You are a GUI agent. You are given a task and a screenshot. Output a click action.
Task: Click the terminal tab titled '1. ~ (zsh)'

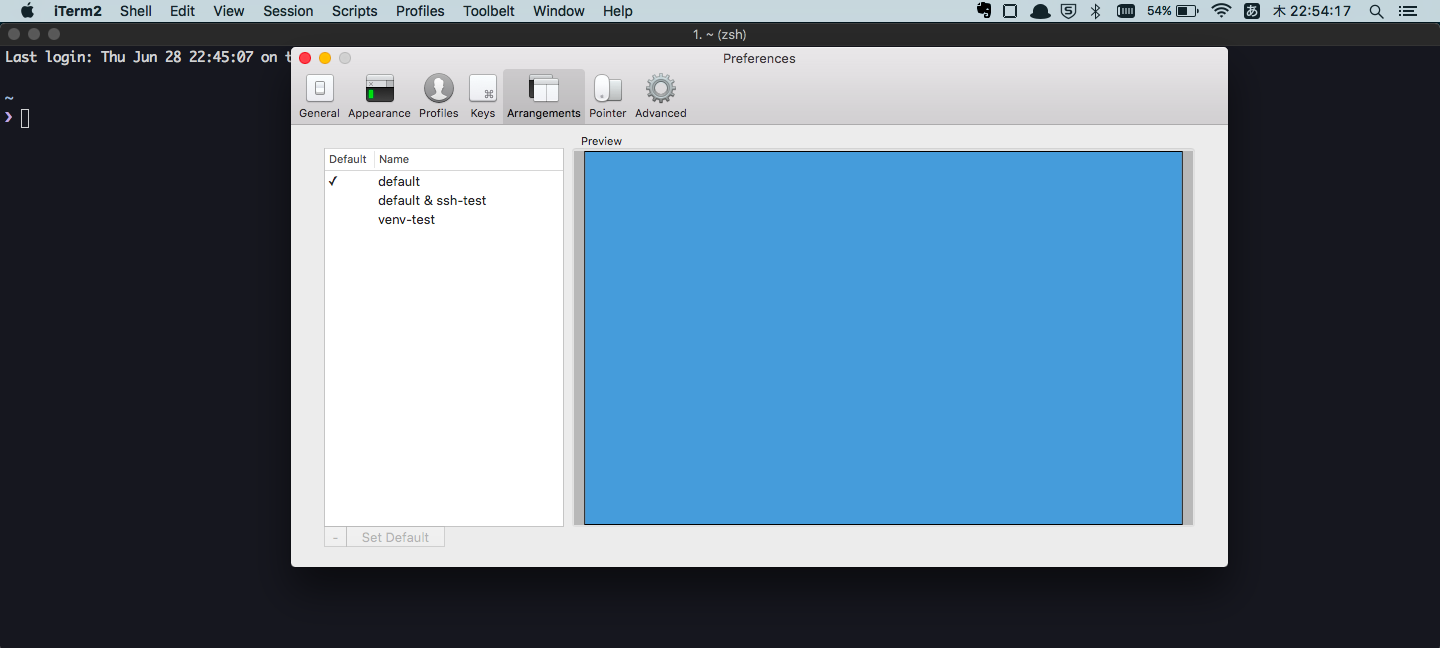click(719, 34)
